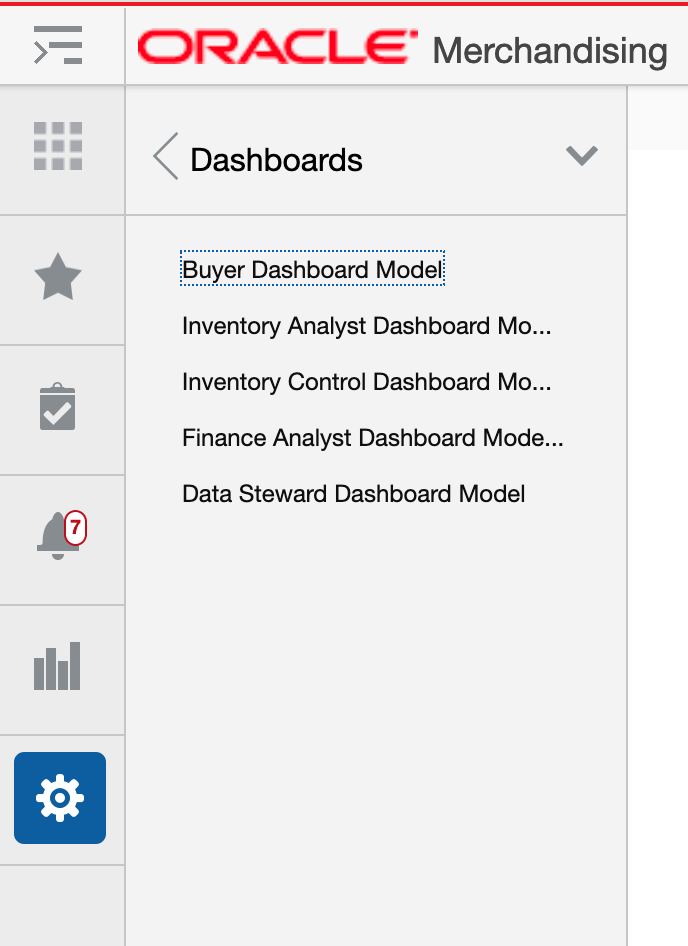Click the highlighted Settings gear tile
Viewport: 688px width, 946px height.
[x=60, y=797]
